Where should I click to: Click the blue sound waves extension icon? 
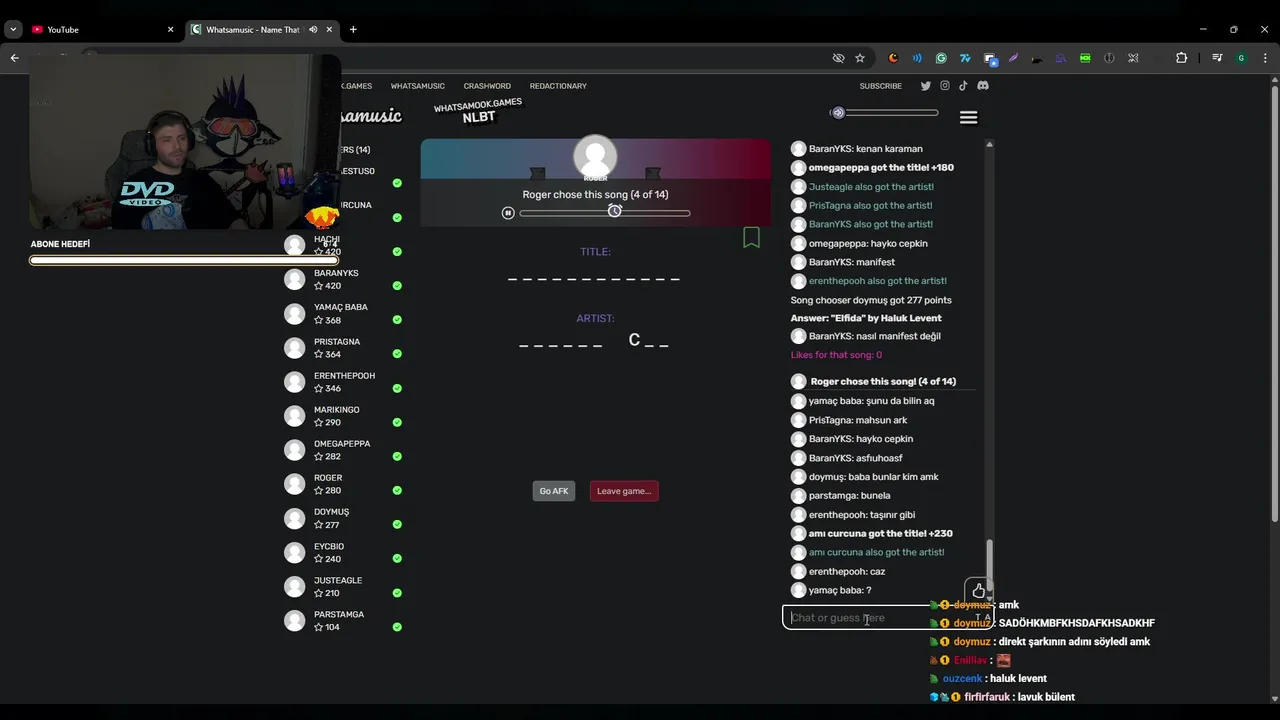(x=917, y=58)
